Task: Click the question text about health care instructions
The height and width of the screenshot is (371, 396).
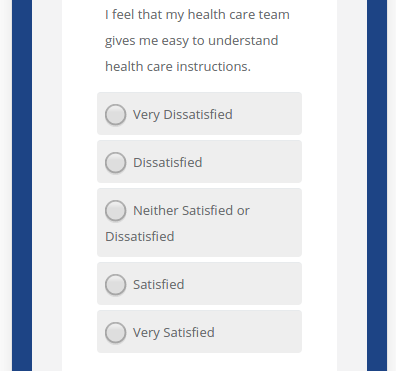Action: [x=197, y=40]
